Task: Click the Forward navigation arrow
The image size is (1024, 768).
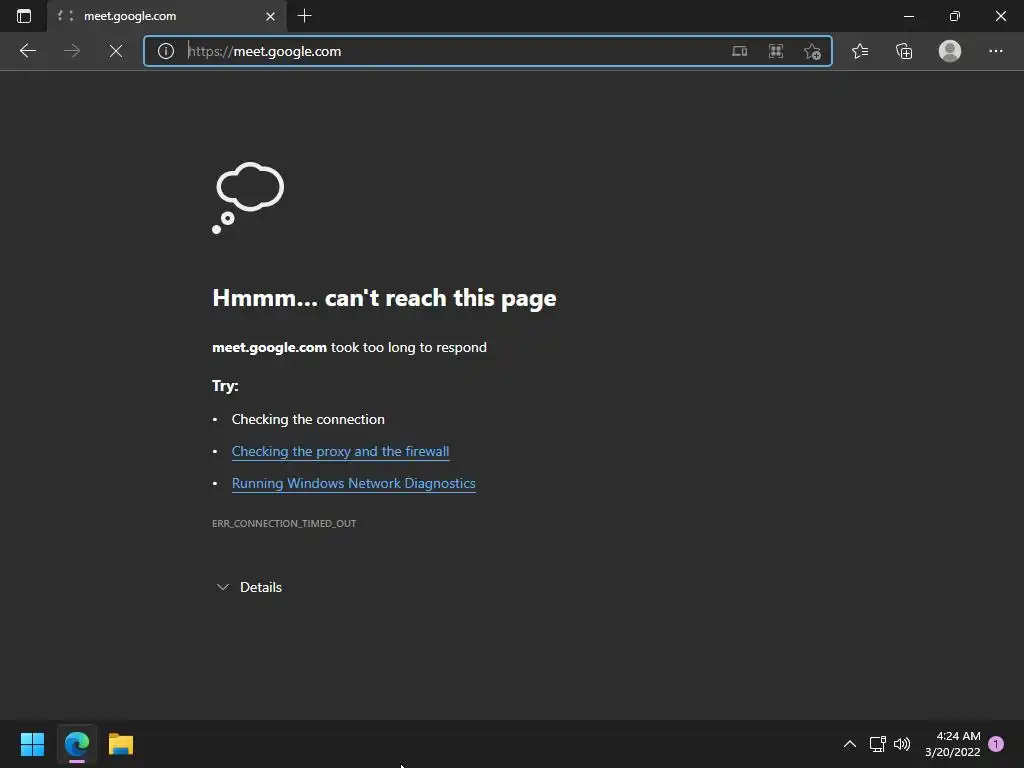Action: (x=72, y=51)
